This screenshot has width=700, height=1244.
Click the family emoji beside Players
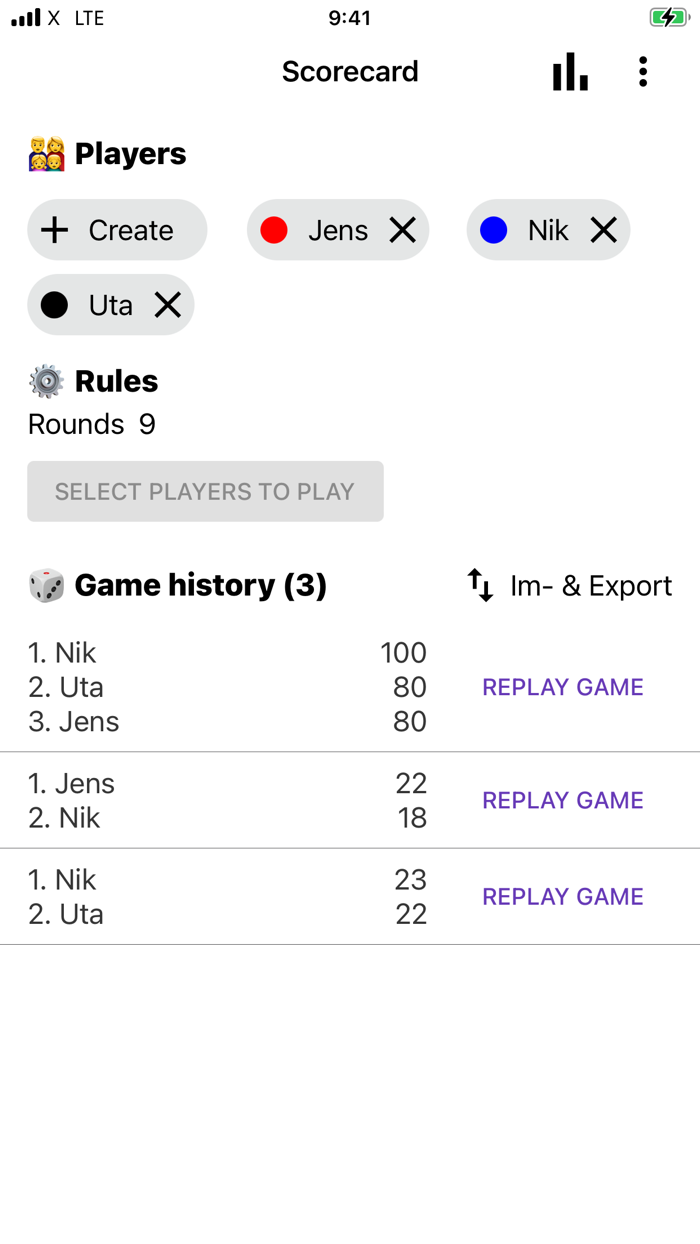coord(45,153)
